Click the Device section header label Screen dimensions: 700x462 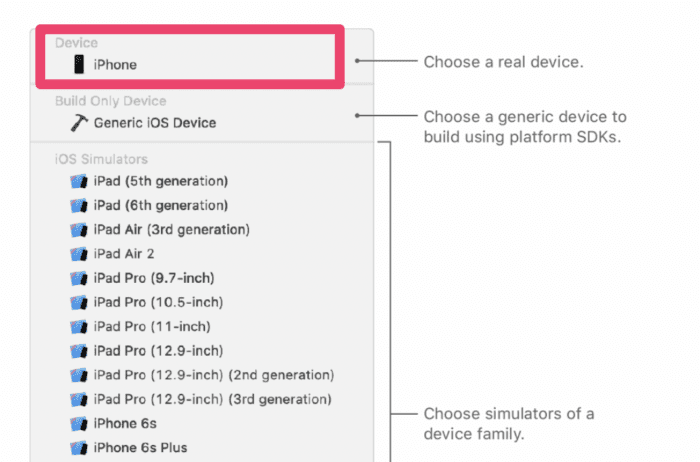tap(76, 43)
